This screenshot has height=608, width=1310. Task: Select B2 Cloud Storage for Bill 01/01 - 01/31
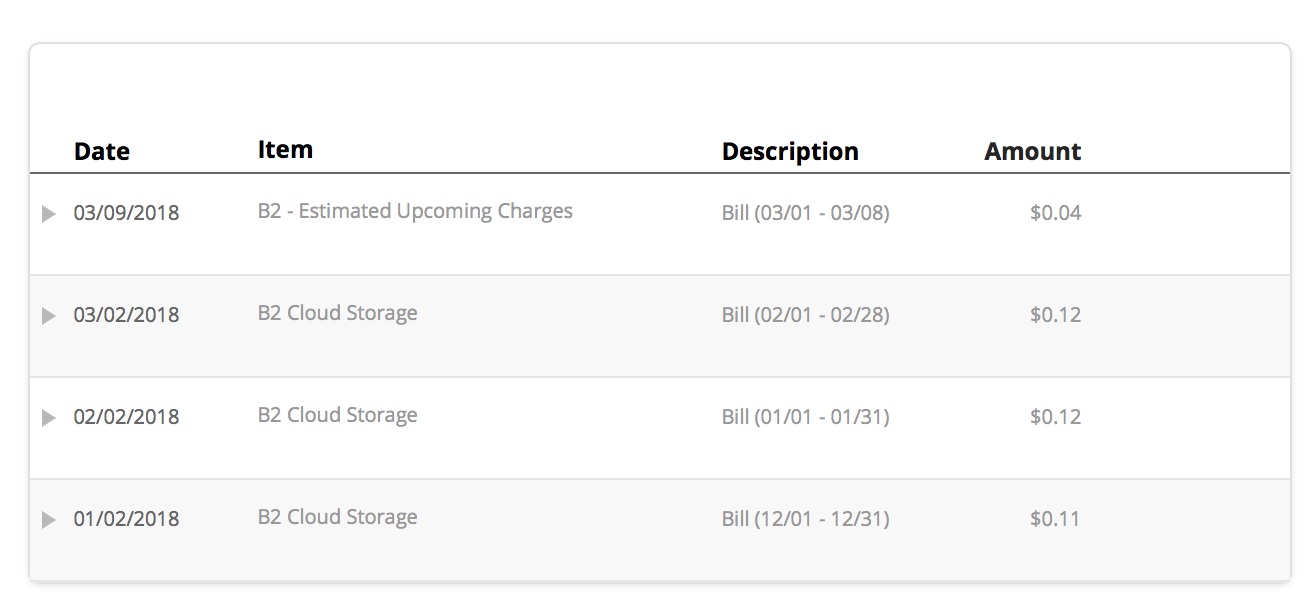(337, 415)
